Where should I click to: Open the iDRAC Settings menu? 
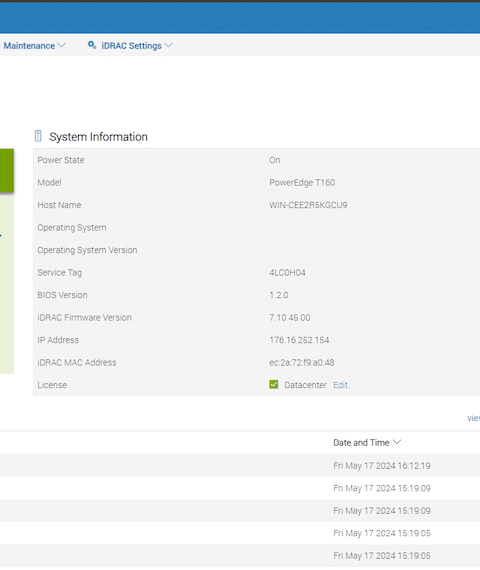click(131, 46)
